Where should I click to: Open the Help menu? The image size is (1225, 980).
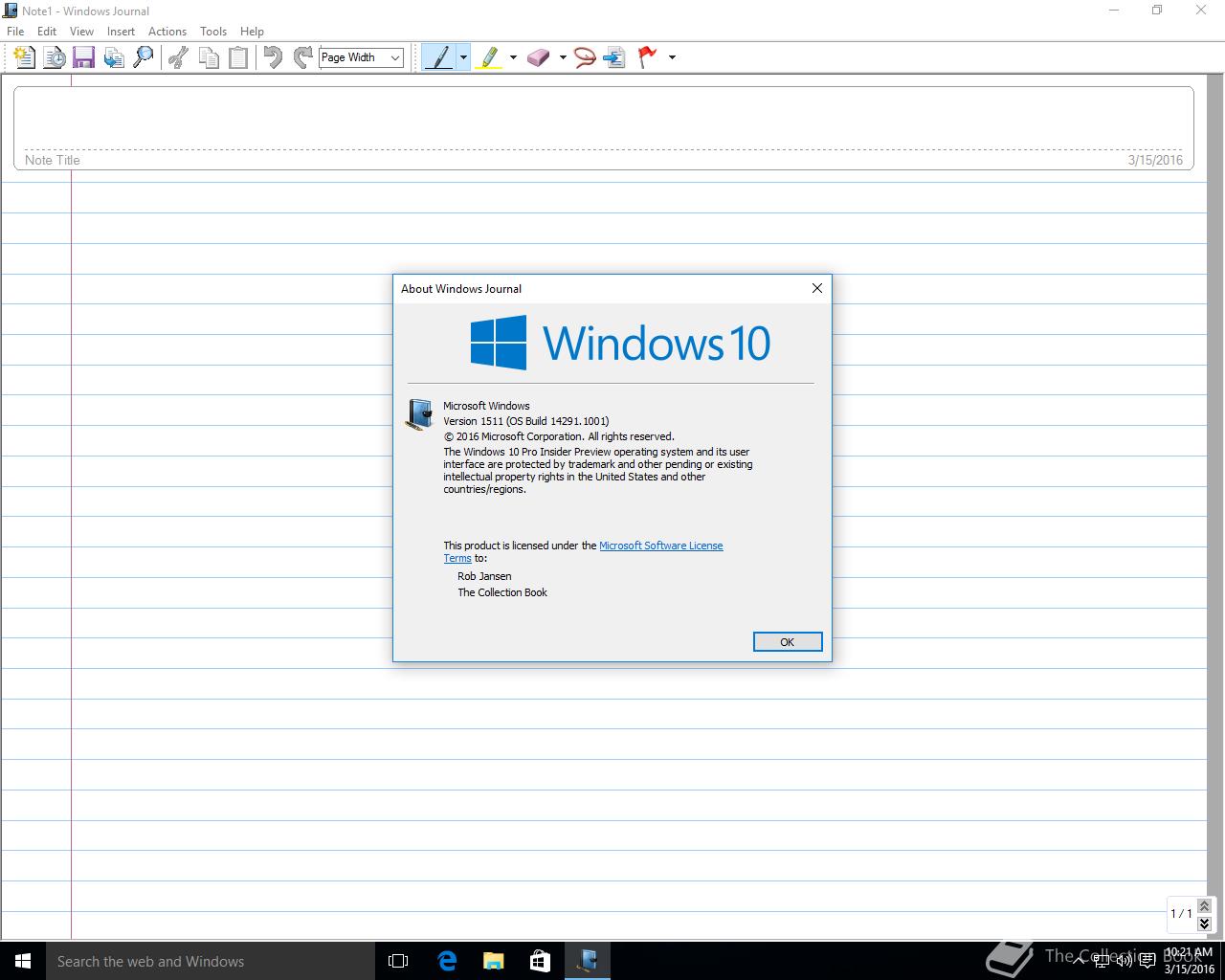click(252, 32)
